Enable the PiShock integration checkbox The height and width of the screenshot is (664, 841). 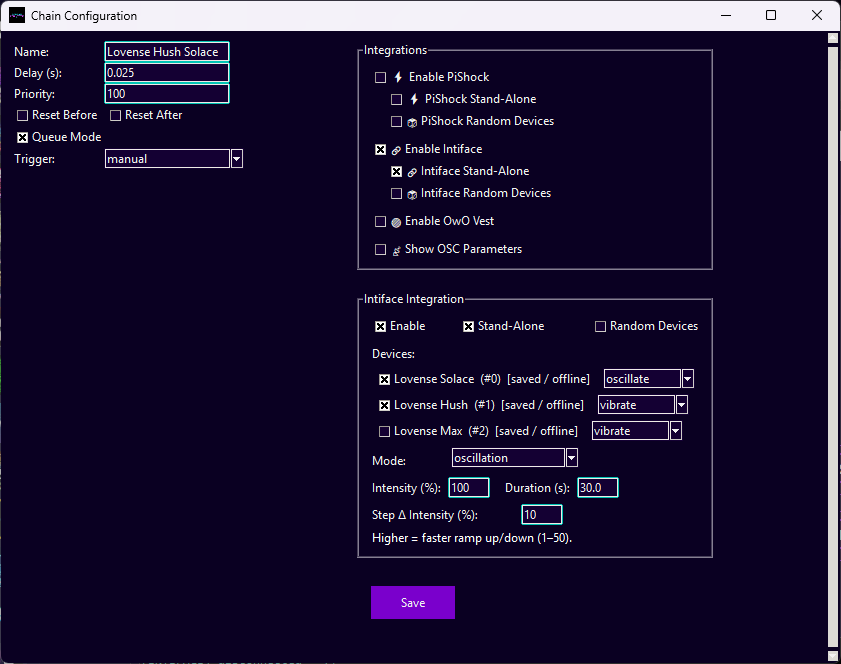point(380,78)
